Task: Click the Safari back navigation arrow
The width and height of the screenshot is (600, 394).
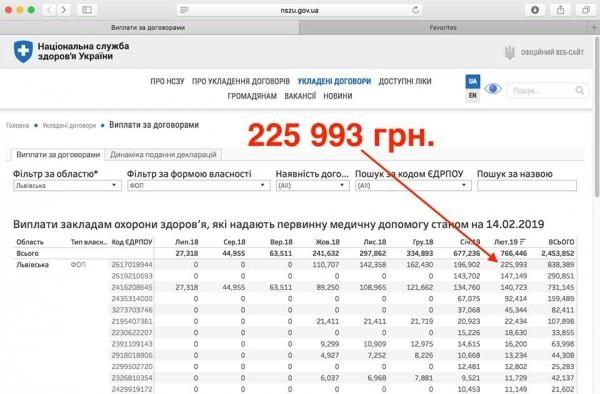Action: coord(49,10)
